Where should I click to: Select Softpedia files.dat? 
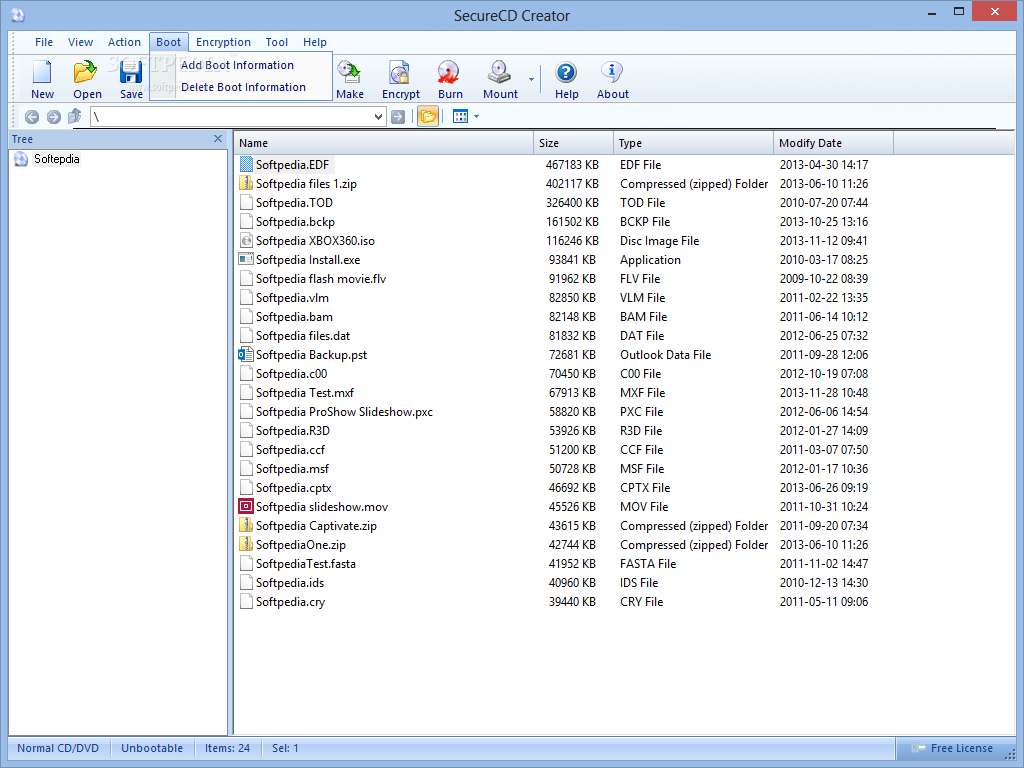tap(302, 335)
